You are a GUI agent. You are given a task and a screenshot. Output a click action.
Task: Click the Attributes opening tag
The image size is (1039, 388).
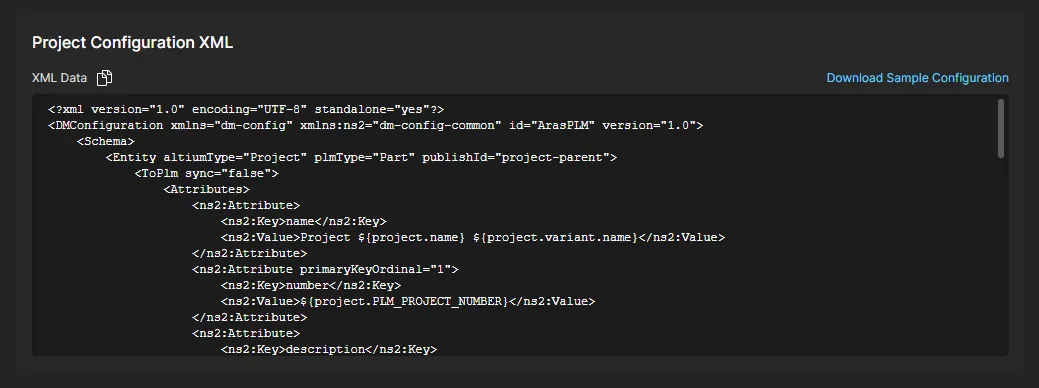point(206,189)
